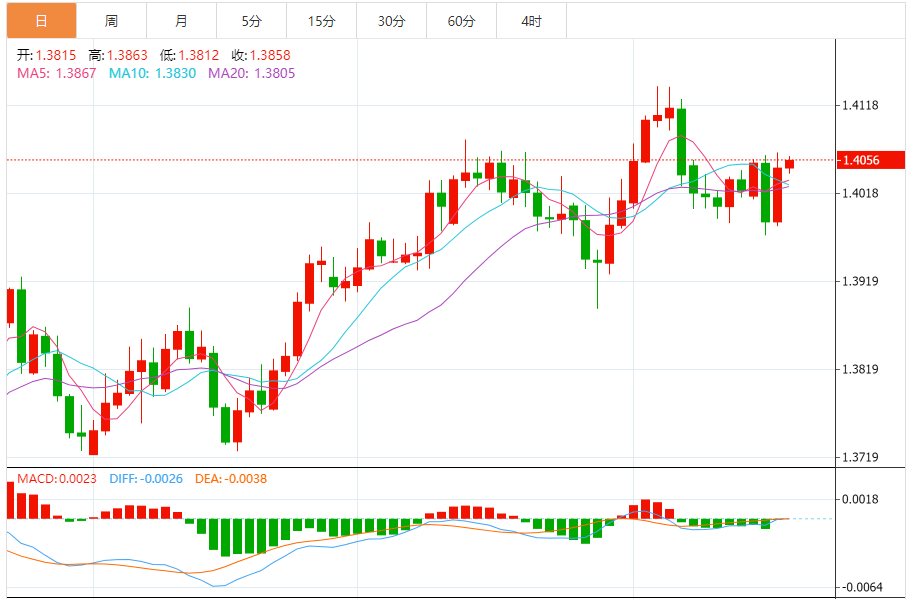Screen dimensions: 911x599
Task: Click the -0.0064 MACD axis label
Action: point(860,587)
